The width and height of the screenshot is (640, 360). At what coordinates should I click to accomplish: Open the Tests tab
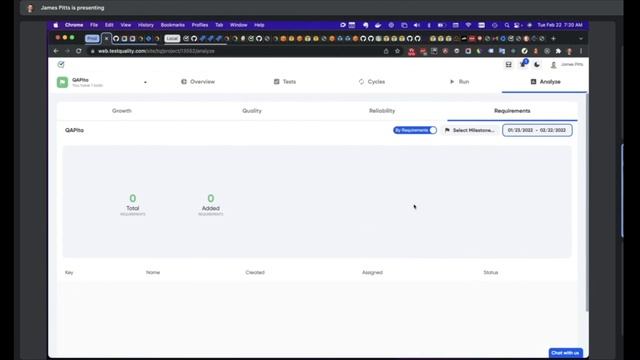pyautogui.click(x=285, y=82)
